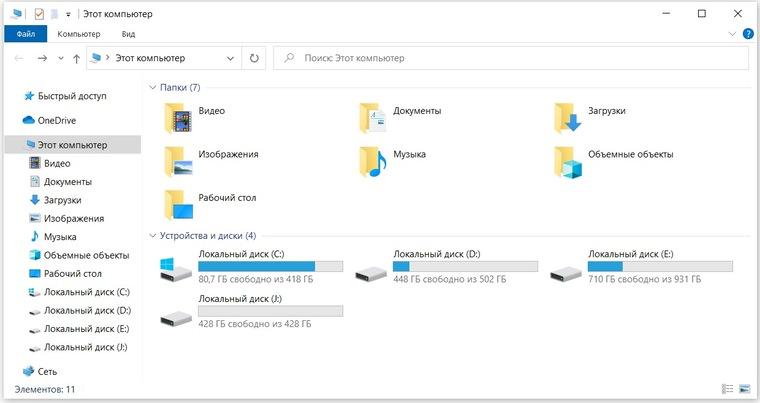Image resolution: width=760 pixels, height=403 pixels.
Task: Click the E: drive usage bar
Action: (x=660, y=266)
